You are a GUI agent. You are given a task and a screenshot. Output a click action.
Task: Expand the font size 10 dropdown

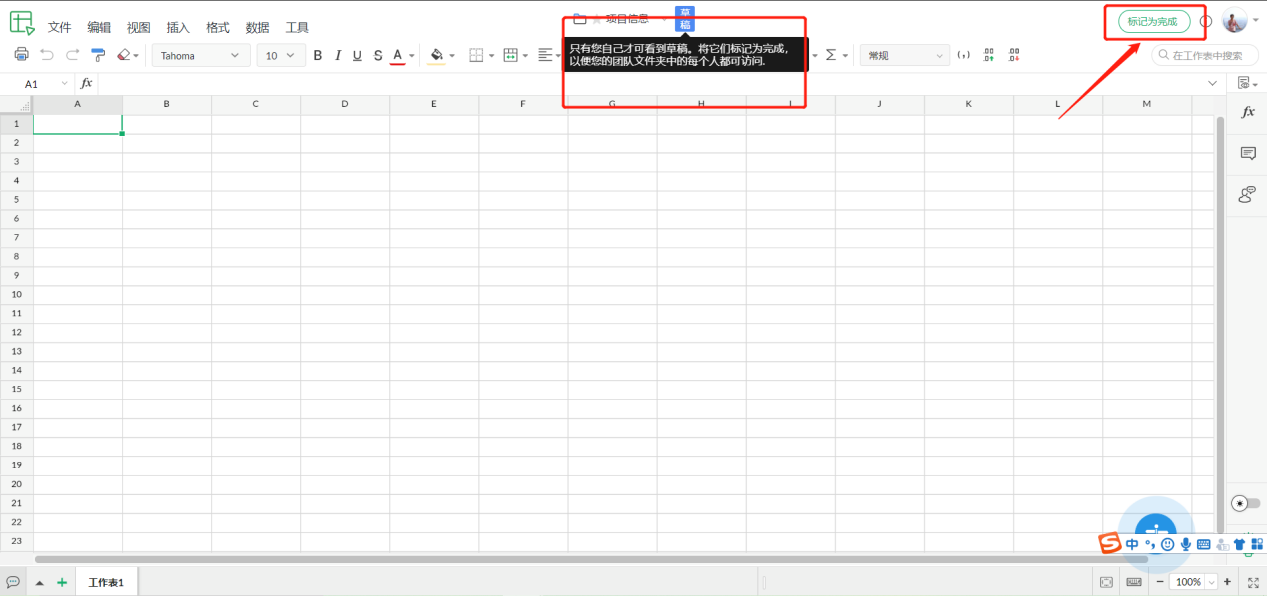click(x=280, y=55)
